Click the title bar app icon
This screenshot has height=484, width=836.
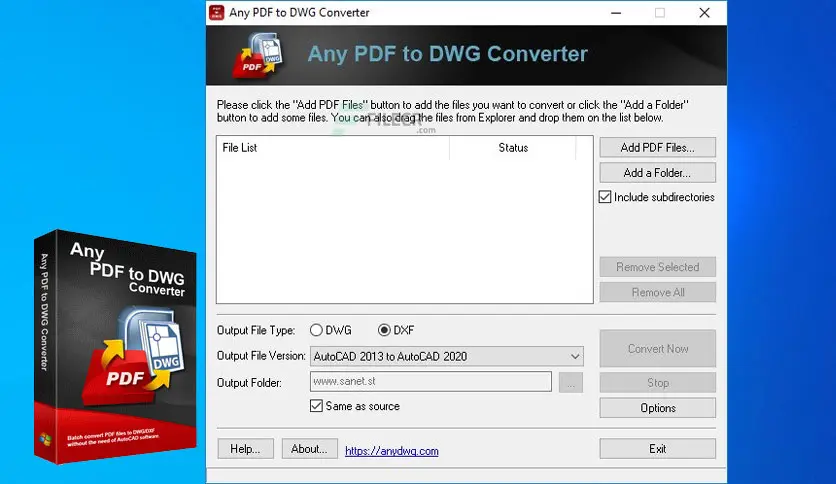(216, 13)
